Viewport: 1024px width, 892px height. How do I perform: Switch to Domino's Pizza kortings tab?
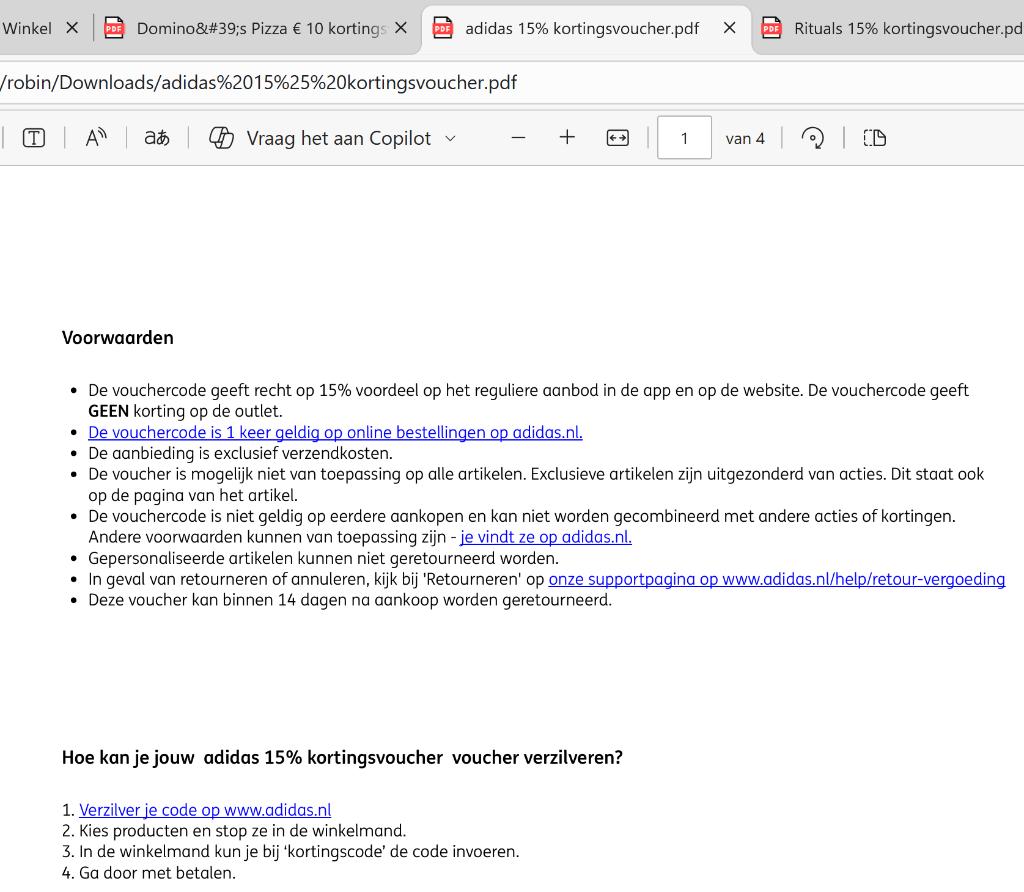tap(257, 28)
